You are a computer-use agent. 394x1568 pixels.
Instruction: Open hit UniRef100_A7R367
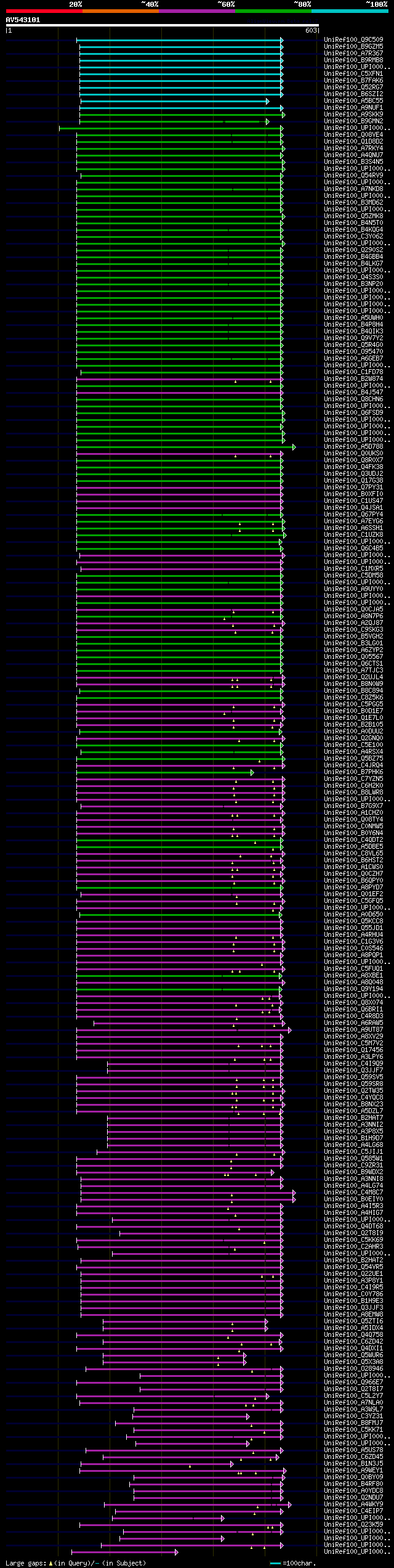click(353, 54)
